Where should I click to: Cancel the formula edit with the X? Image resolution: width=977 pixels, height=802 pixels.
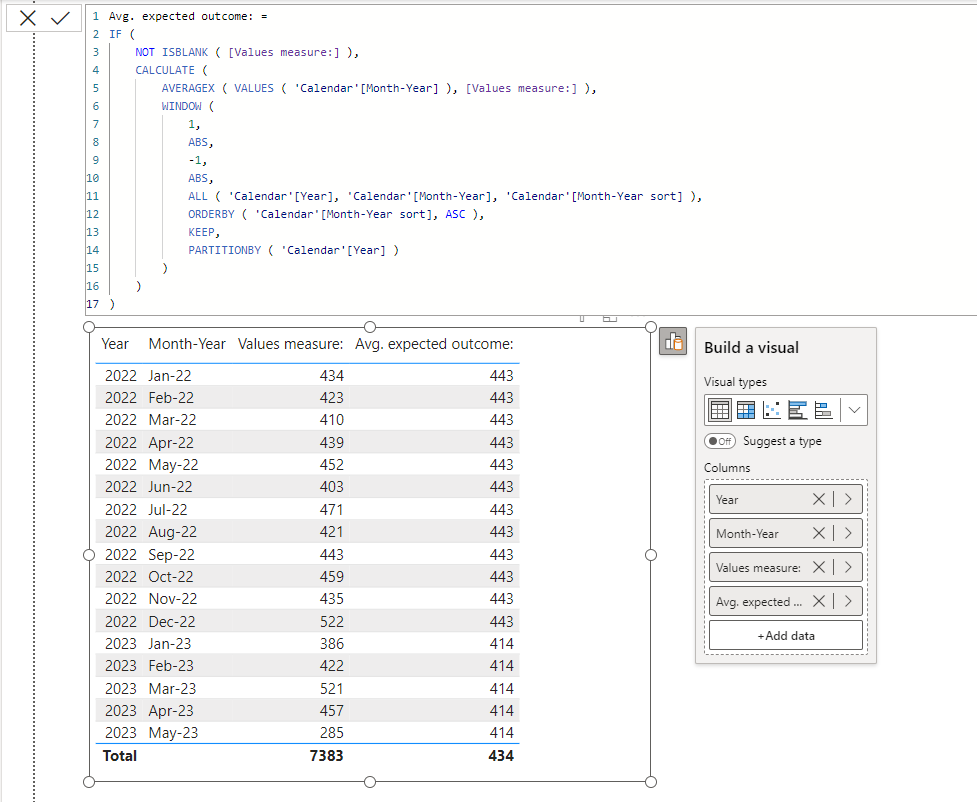(27, 18)
